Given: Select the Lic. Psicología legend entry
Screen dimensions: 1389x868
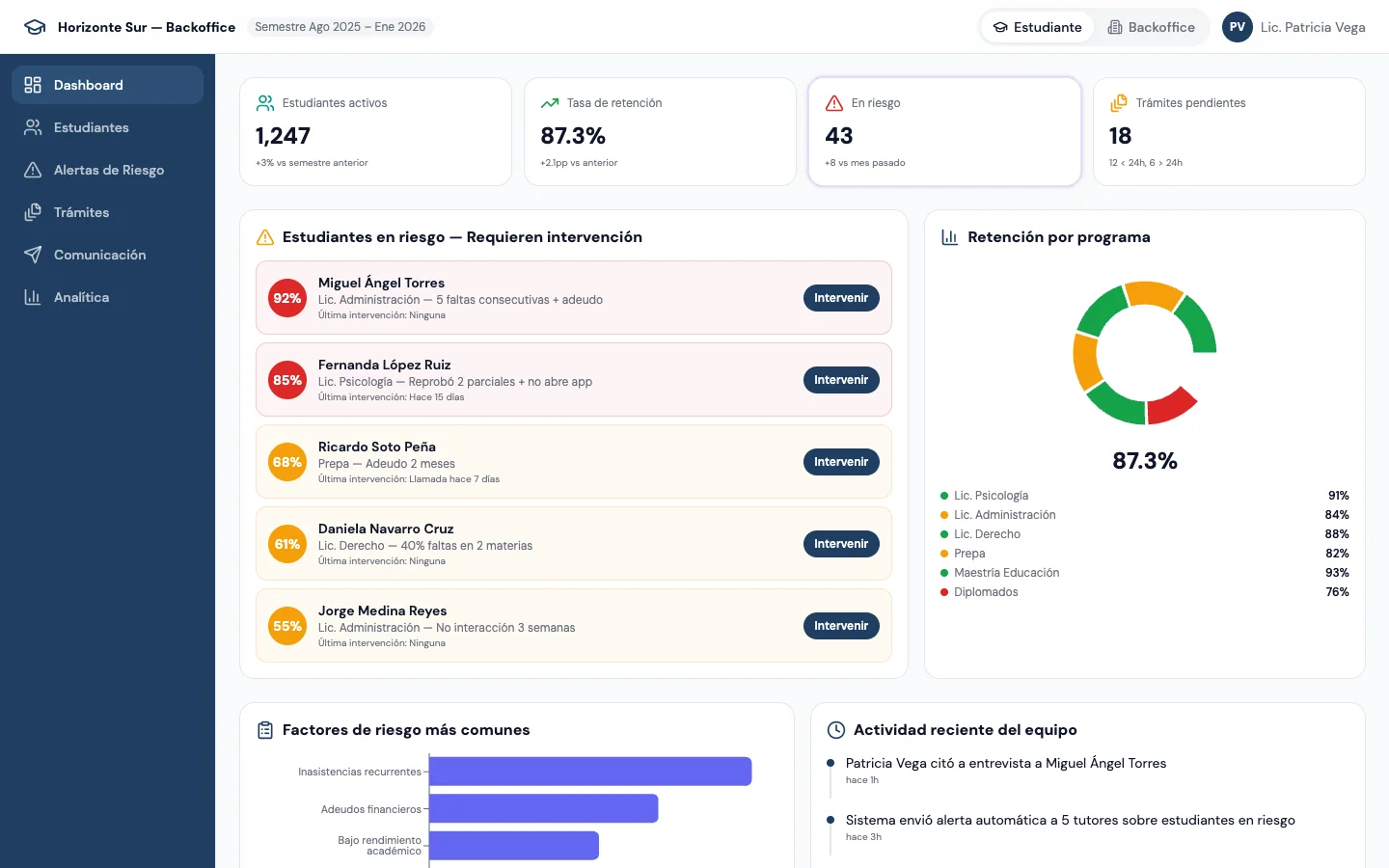Looking at the screenshot, I should pyautogui.click(x=992, y=495).
